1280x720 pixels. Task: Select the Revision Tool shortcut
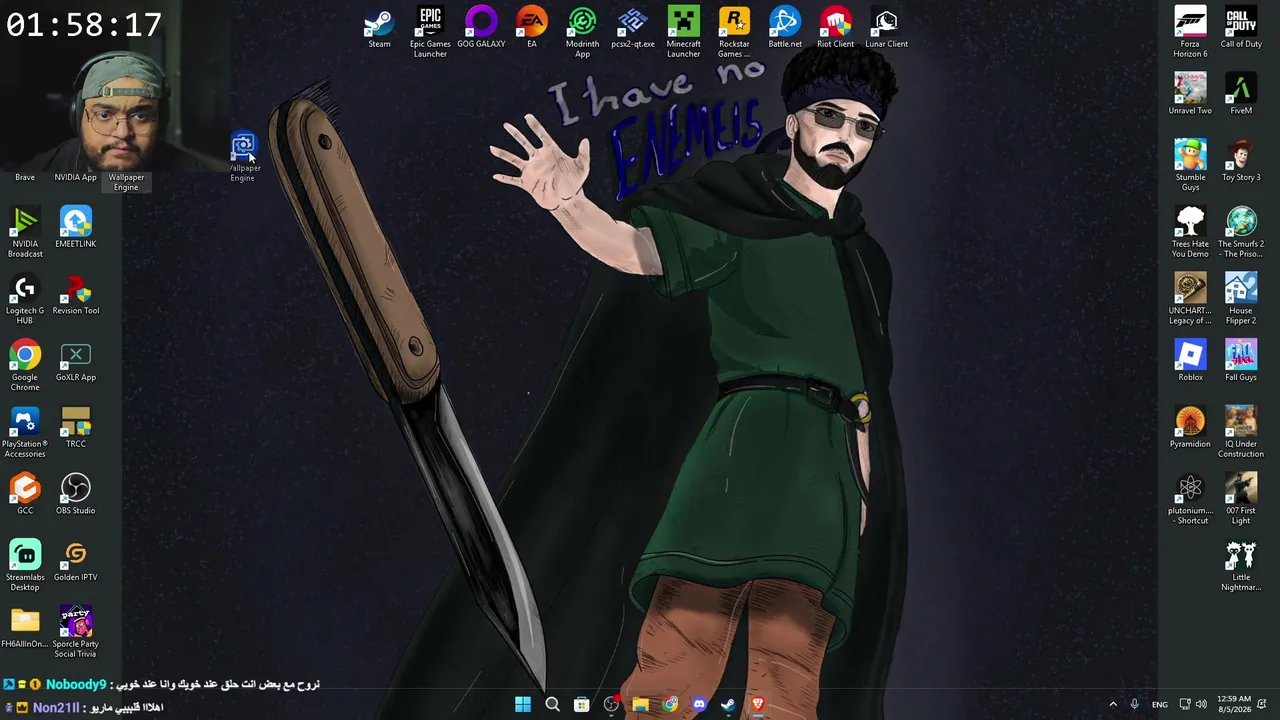click(76, 295)
